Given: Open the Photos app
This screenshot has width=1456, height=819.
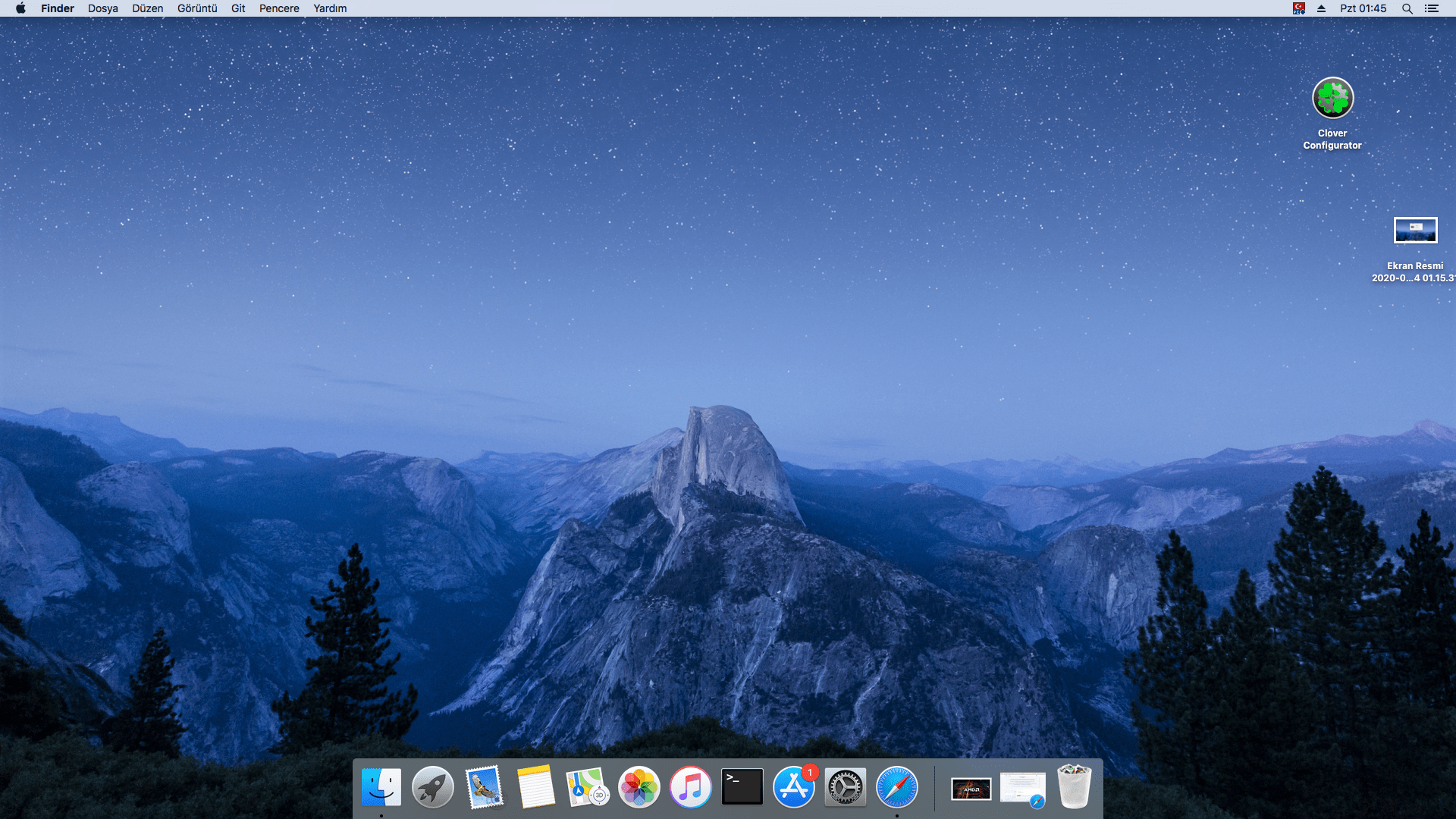Looking at the screenshot, I should point(639,787).
